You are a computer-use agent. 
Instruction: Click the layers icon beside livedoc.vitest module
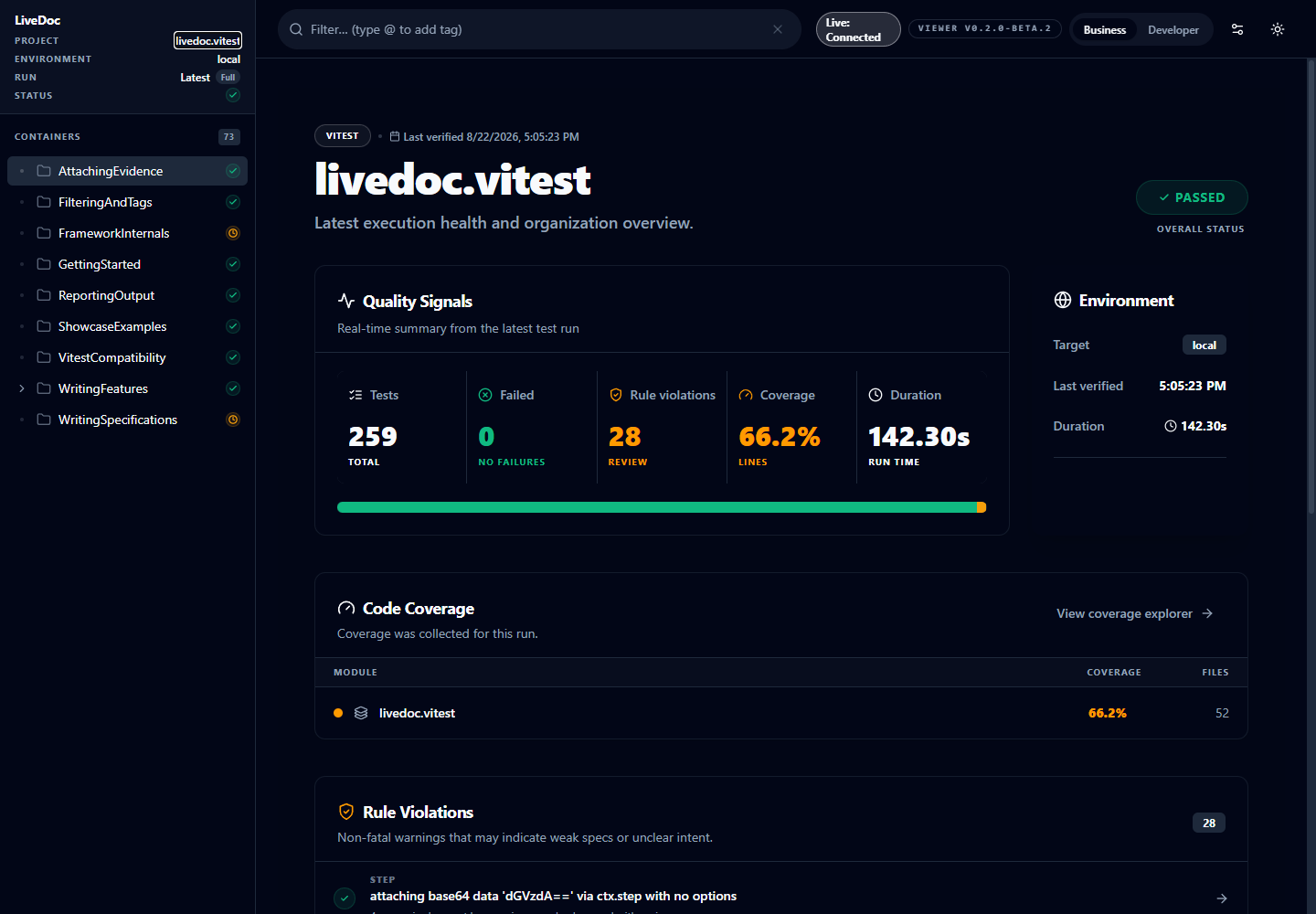(x=361, y=713)
